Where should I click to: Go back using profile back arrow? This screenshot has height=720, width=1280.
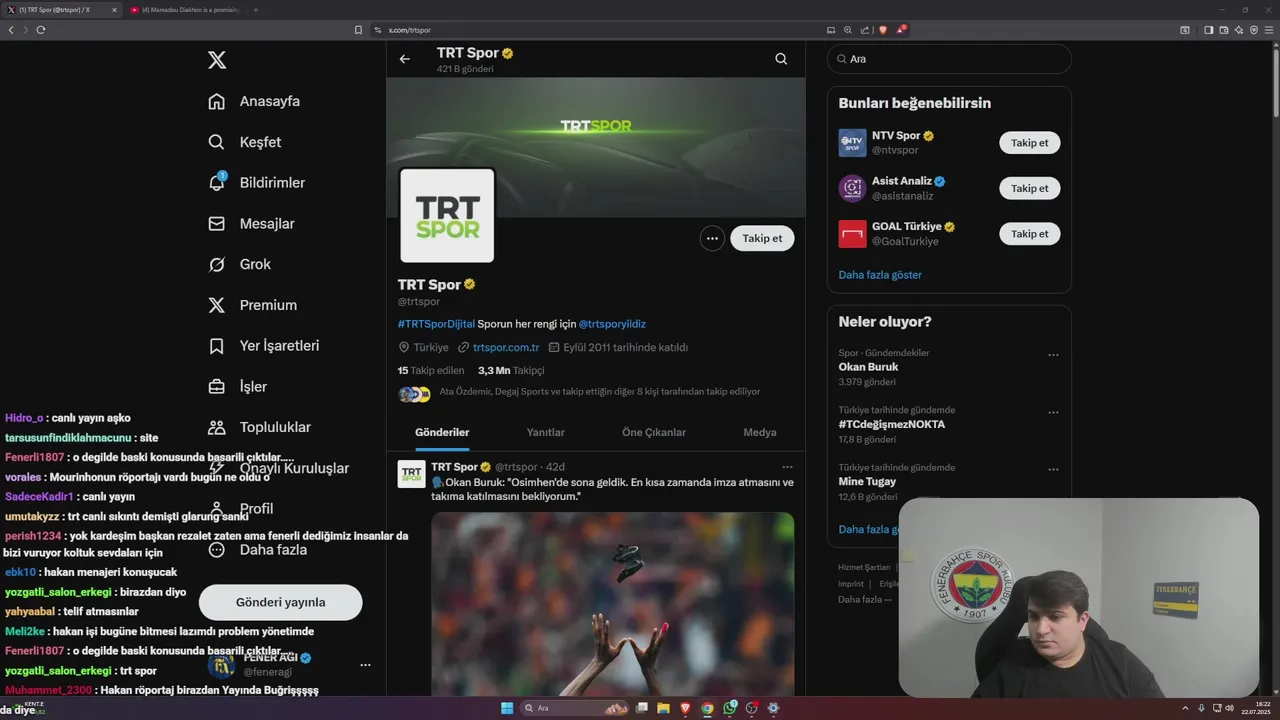coord(405,59)
